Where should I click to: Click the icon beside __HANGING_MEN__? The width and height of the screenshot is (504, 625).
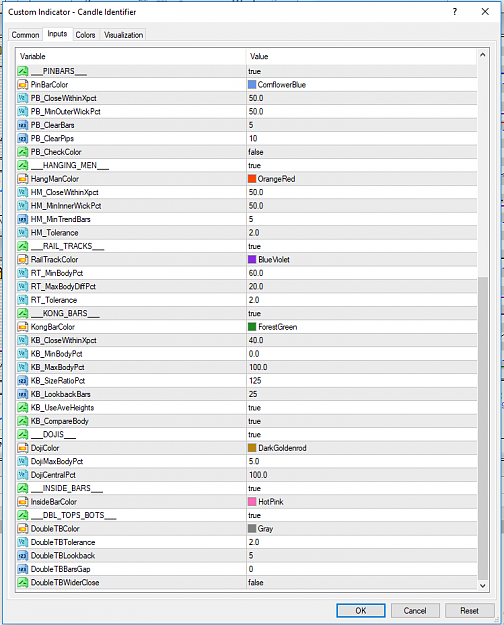(23, 165)
